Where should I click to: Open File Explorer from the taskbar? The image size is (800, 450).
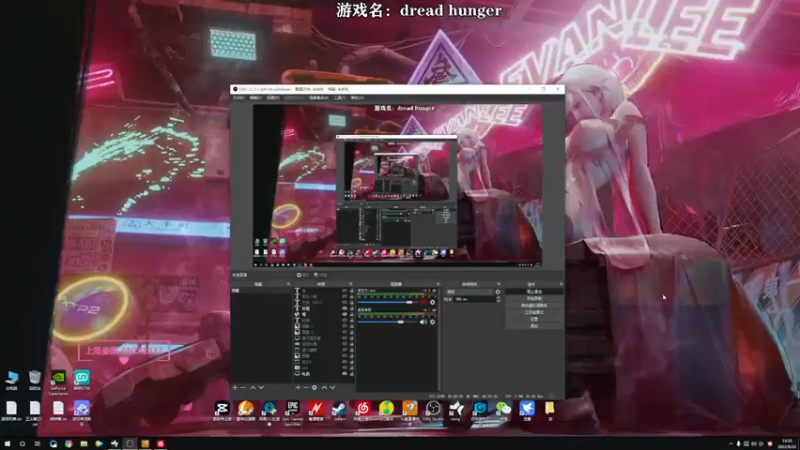(84, 444)
